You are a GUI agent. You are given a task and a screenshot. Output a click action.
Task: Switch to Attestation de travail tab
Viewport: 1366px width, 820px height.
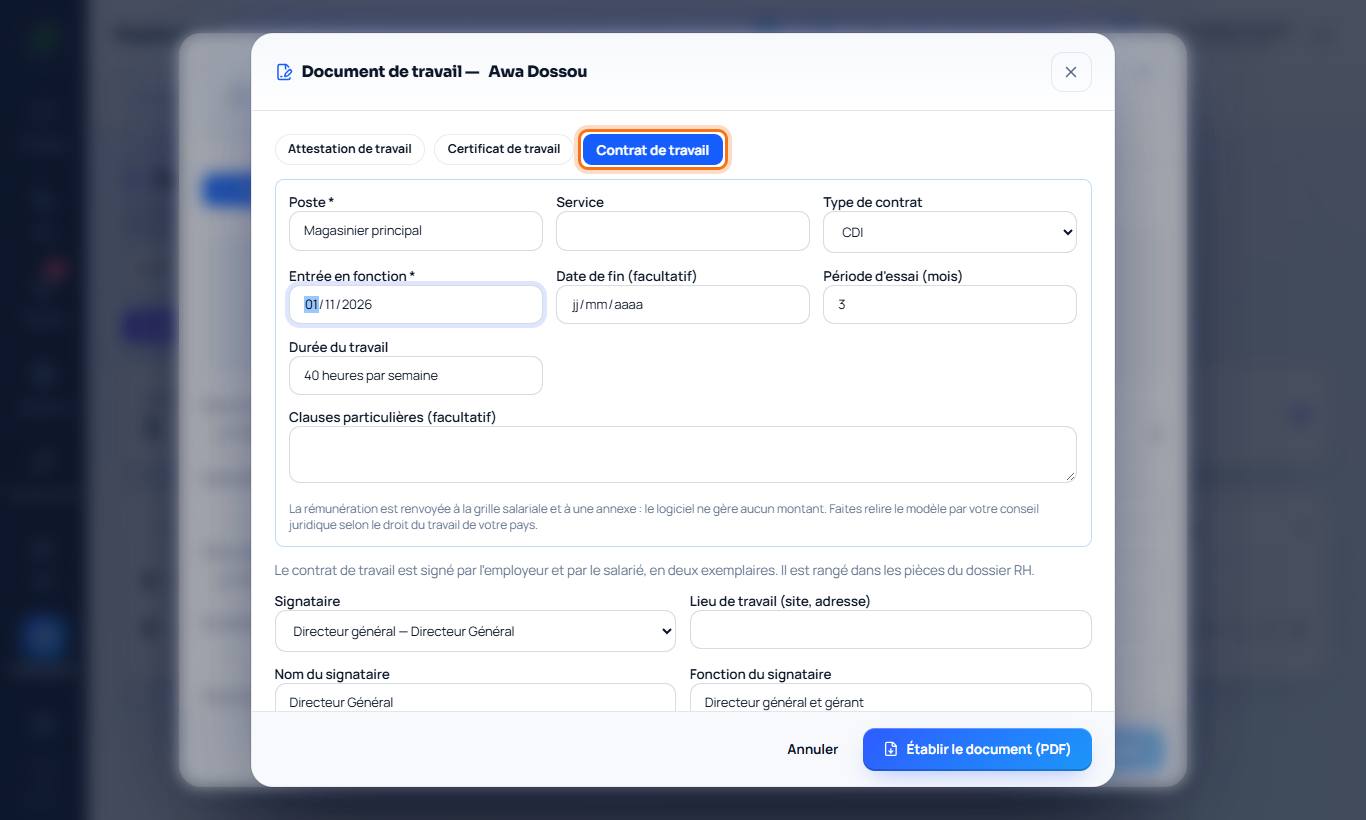click(x=350, y=149)
